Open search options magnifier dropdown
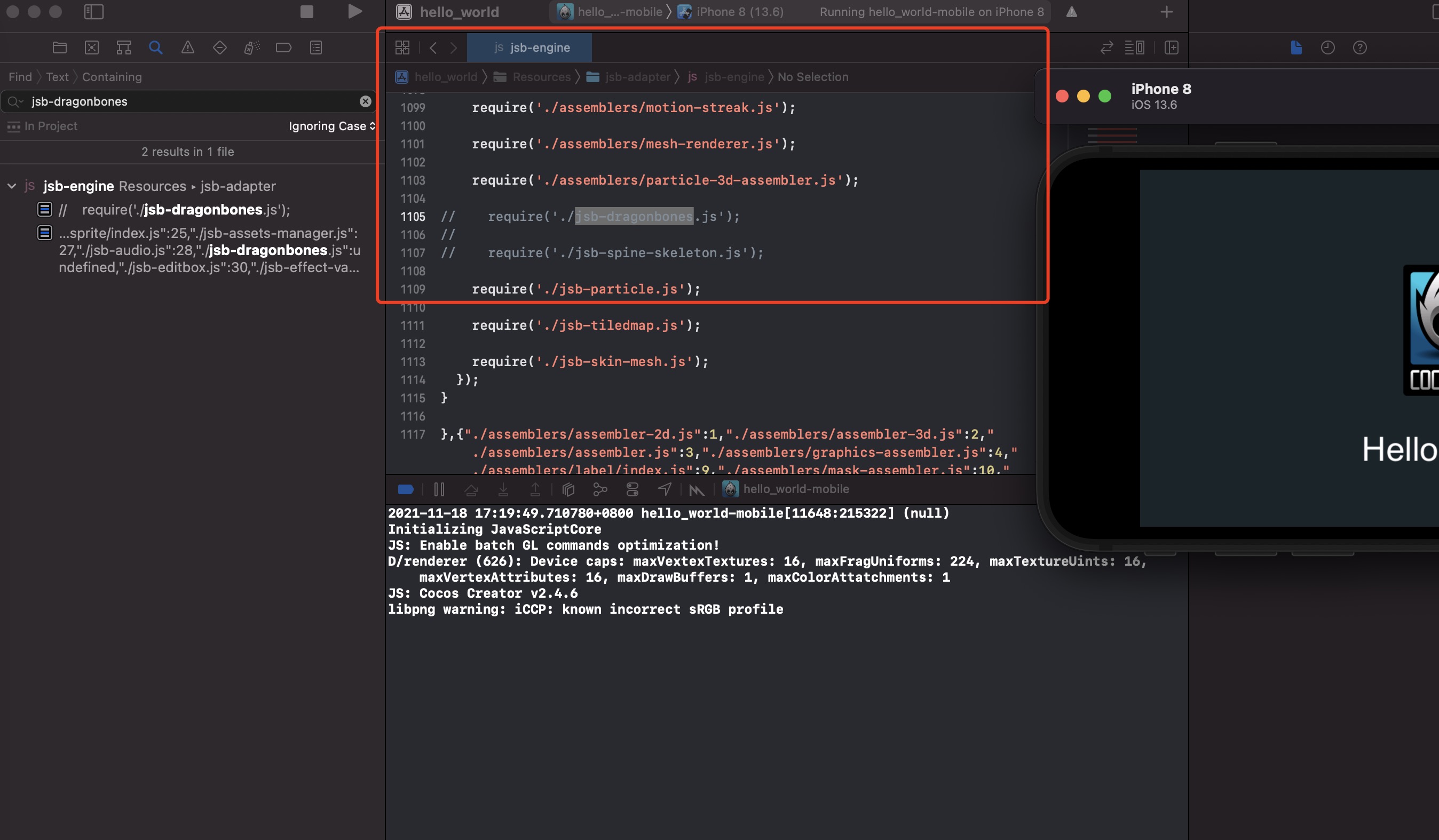 [15, 101]
